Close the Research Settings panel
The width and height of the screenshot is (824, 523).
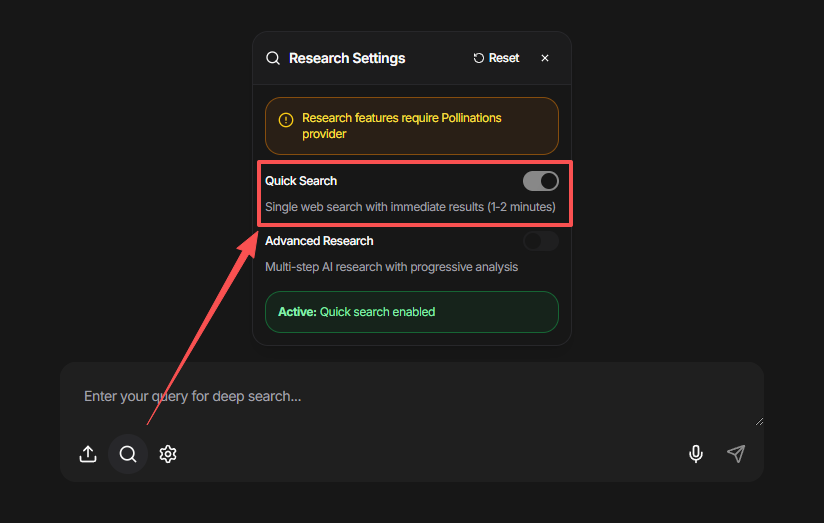tap(545, 58)
